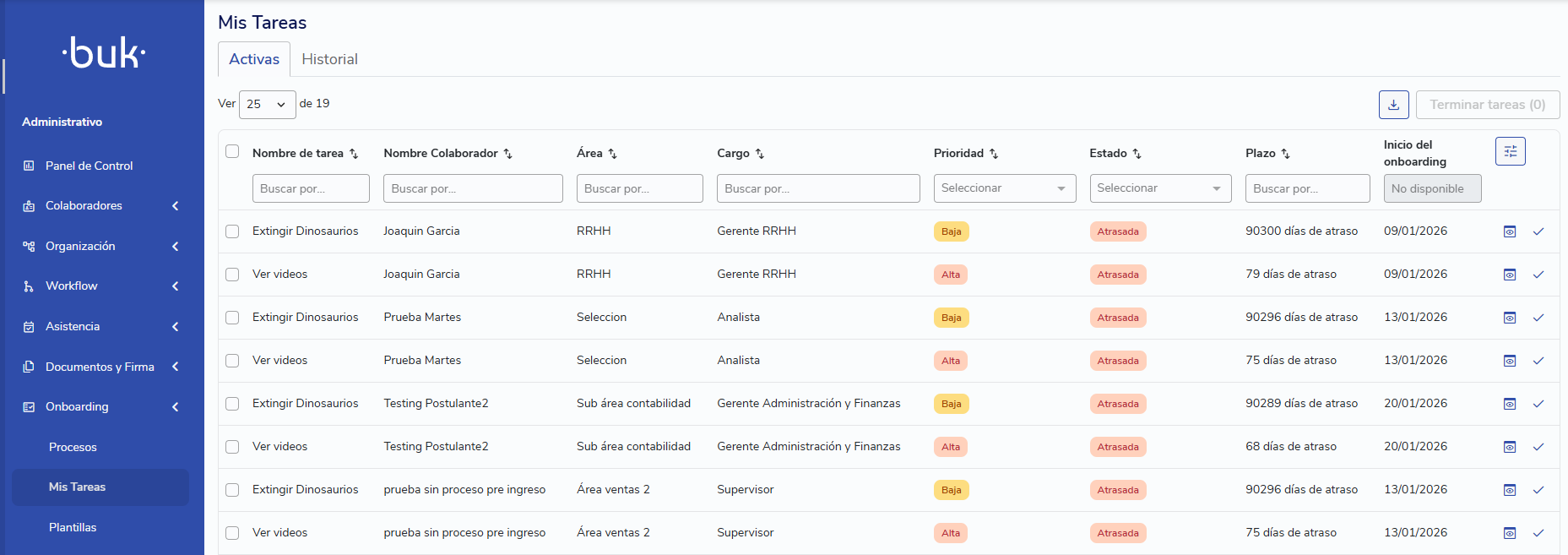
Task: Check the first Extinguir Dinosaurios row checkbox
Action: click(232, 231)
